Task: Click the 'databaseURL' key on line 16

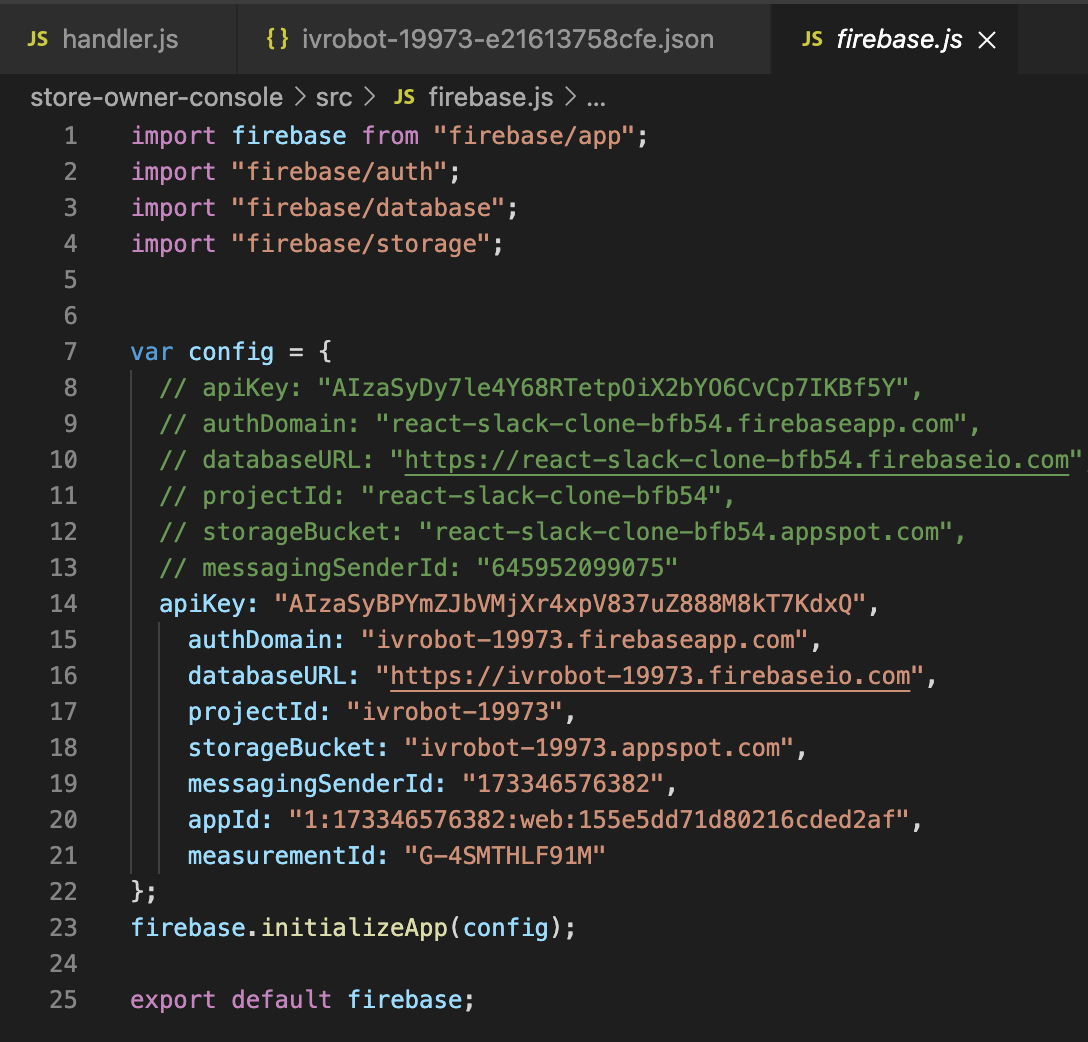Action: [267, 676]
